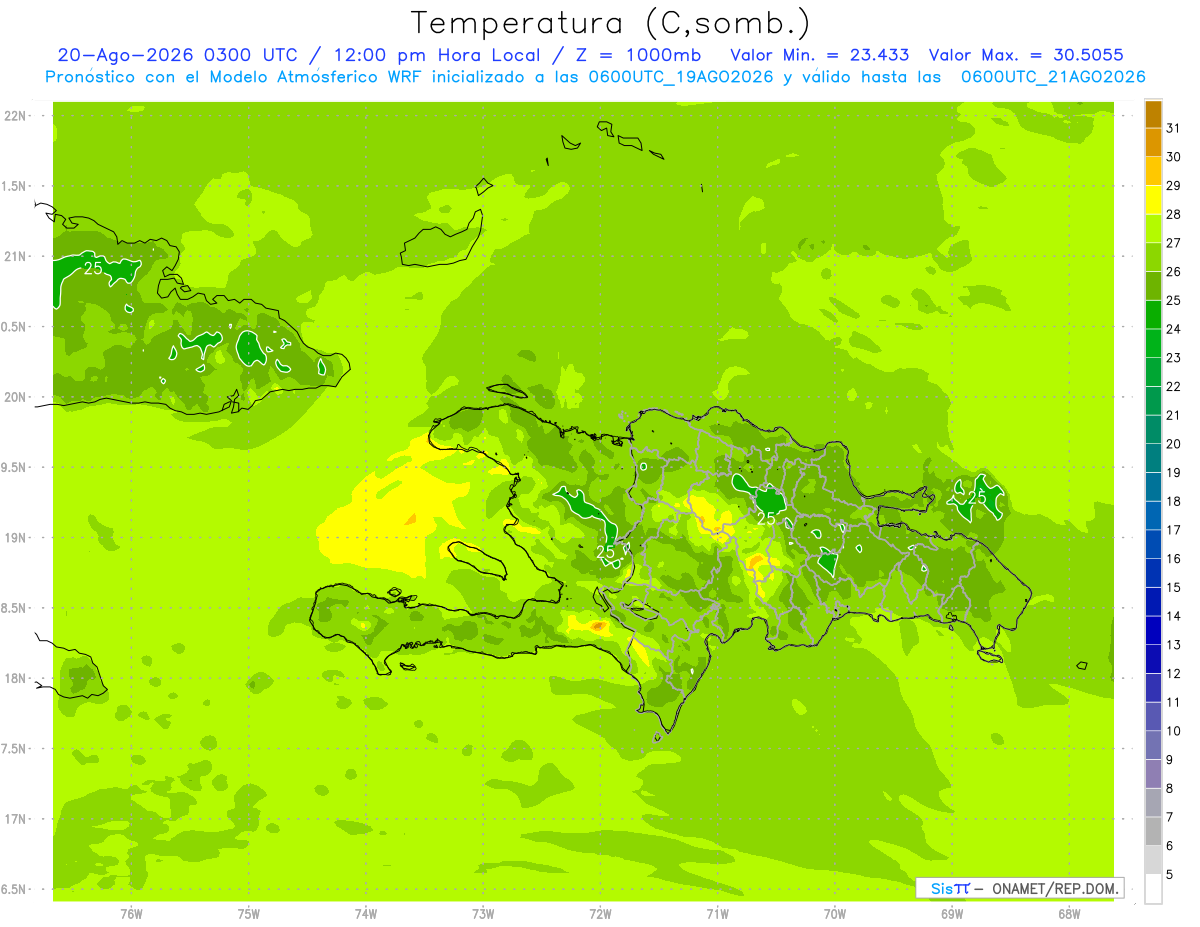The width and height of the screenshot is (1200, 927).
Task: Select the purple legend swatch between 8 and 9
Action: coord(1153,774)
